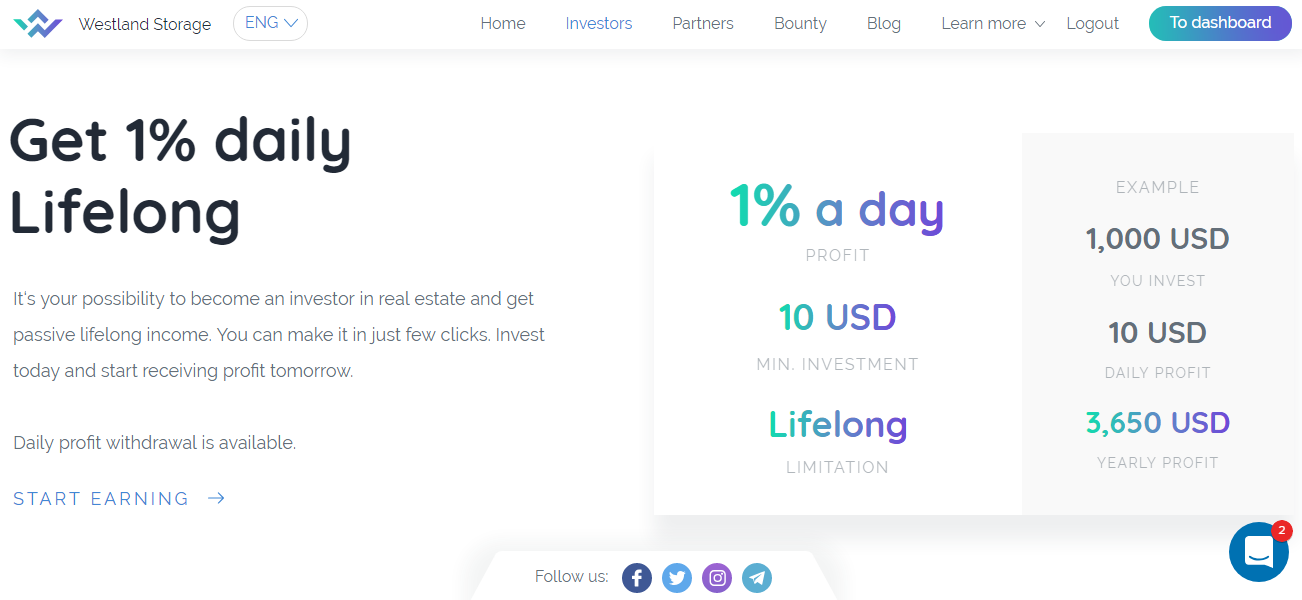This screenshot has width=1302, height=600.
Task: Open the Telegram social media icon
Action: tap(757, 577)
